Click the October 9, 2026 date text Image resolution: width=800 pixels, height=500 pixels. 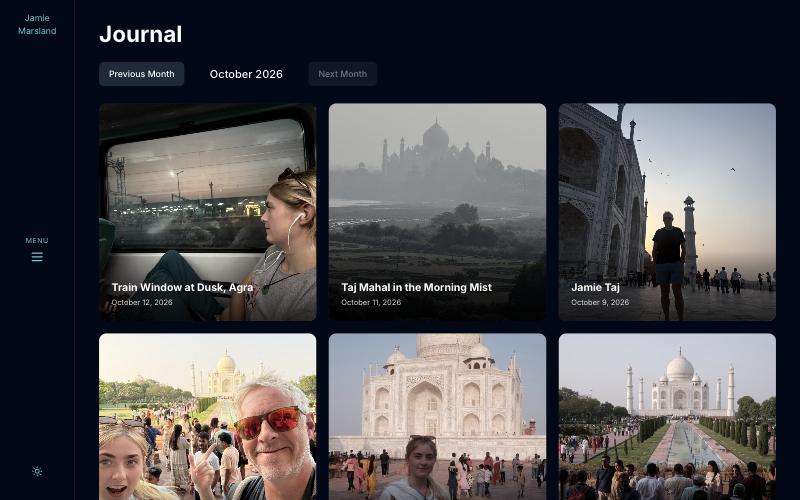[x=600, y=302]
